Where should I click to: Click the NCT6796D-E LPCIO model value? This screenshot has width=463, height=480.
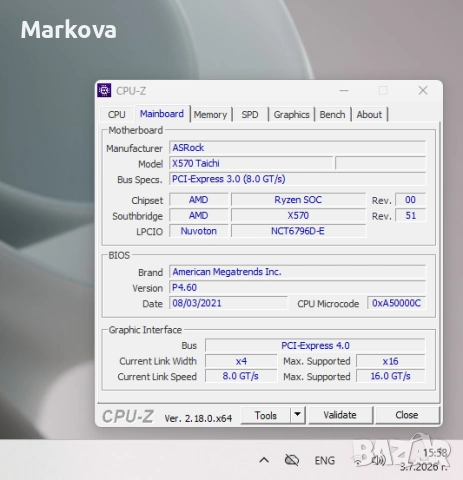(298, 231)
